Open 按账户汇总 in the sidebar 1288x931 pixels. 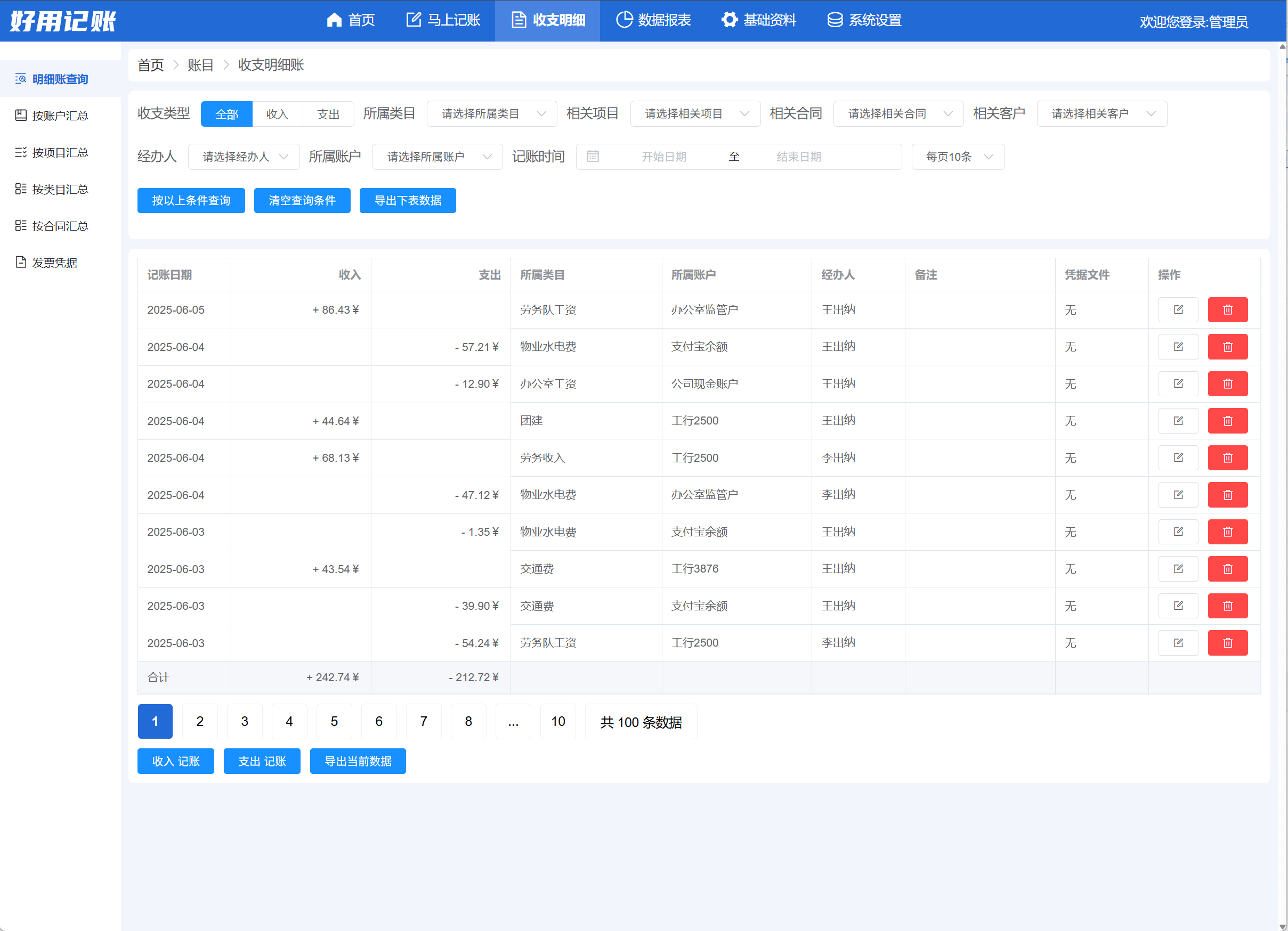point(60,116)
